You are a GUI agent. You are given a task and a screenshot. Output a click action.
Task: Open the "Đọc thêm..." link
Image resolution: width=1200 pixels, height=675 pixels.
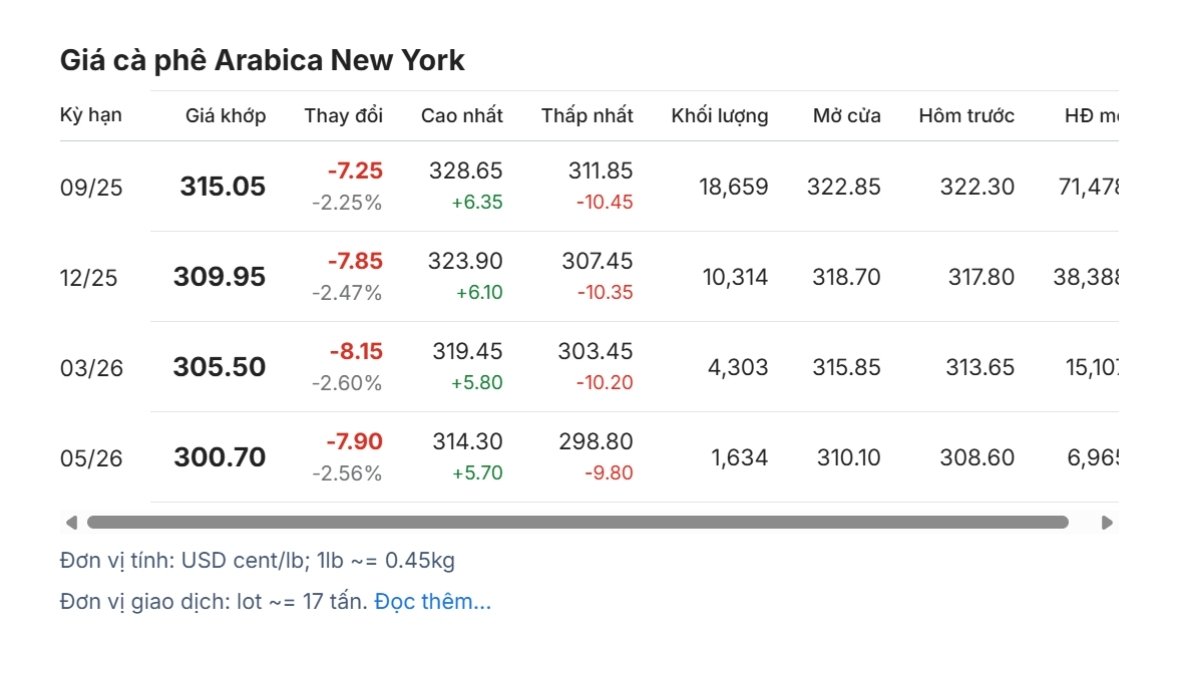pyautogui.click(x=433, y=602)
